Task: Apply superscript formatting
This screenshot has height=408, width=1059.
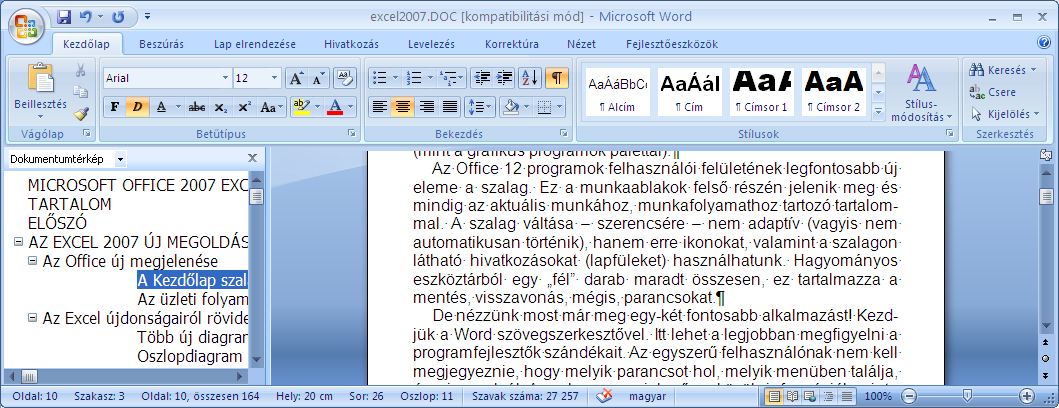Action: [x=245, y=107]
